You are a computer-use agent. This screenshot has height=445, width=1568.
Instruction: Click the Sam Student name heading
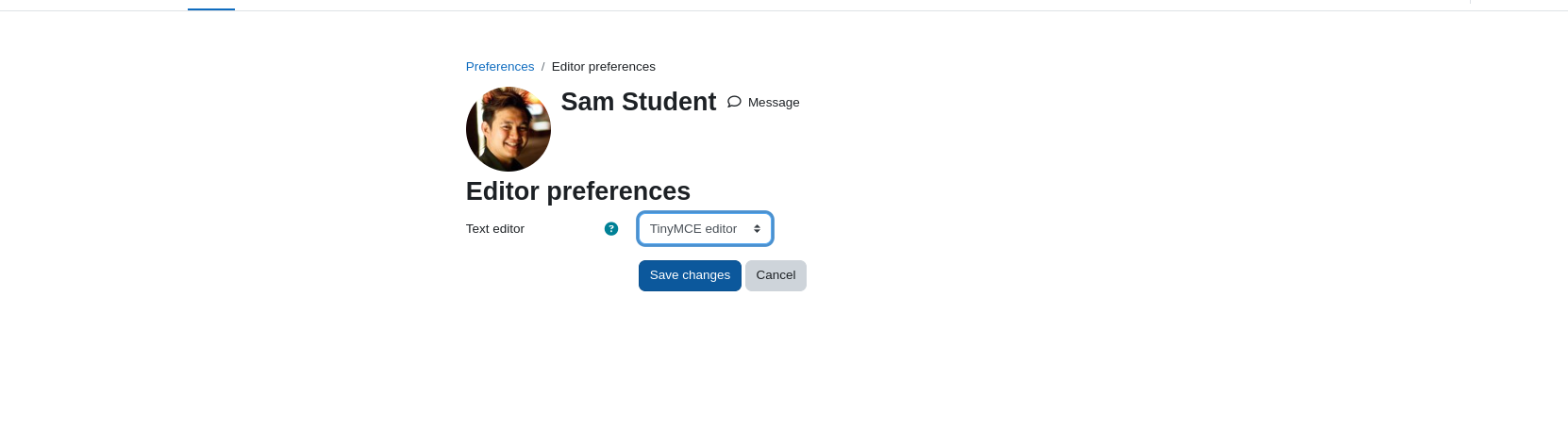pos(639,102)
